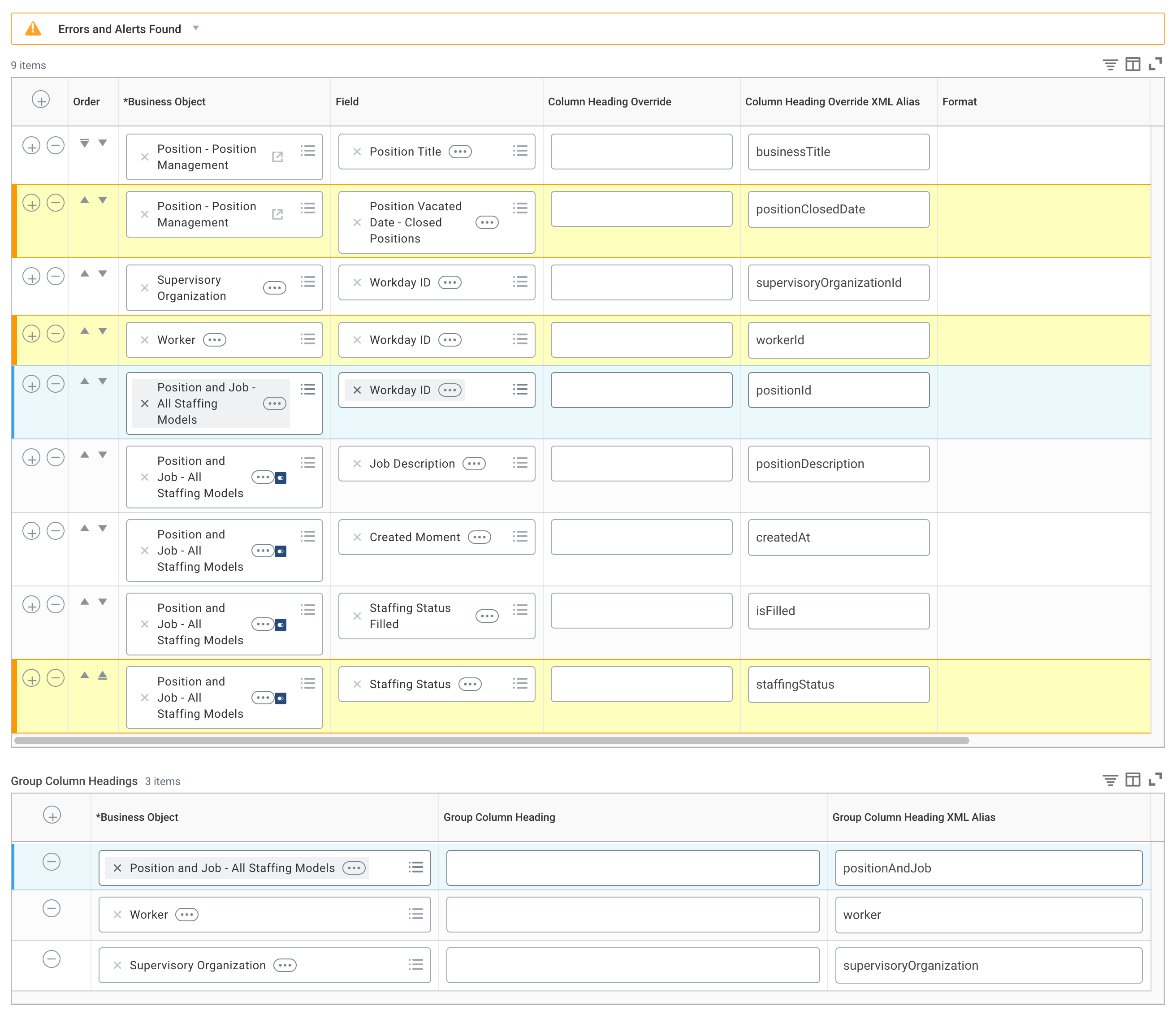The image size is (1176, 1015).
Task: Click the horizontal scrollbar of fields grid
Action: 492,740
